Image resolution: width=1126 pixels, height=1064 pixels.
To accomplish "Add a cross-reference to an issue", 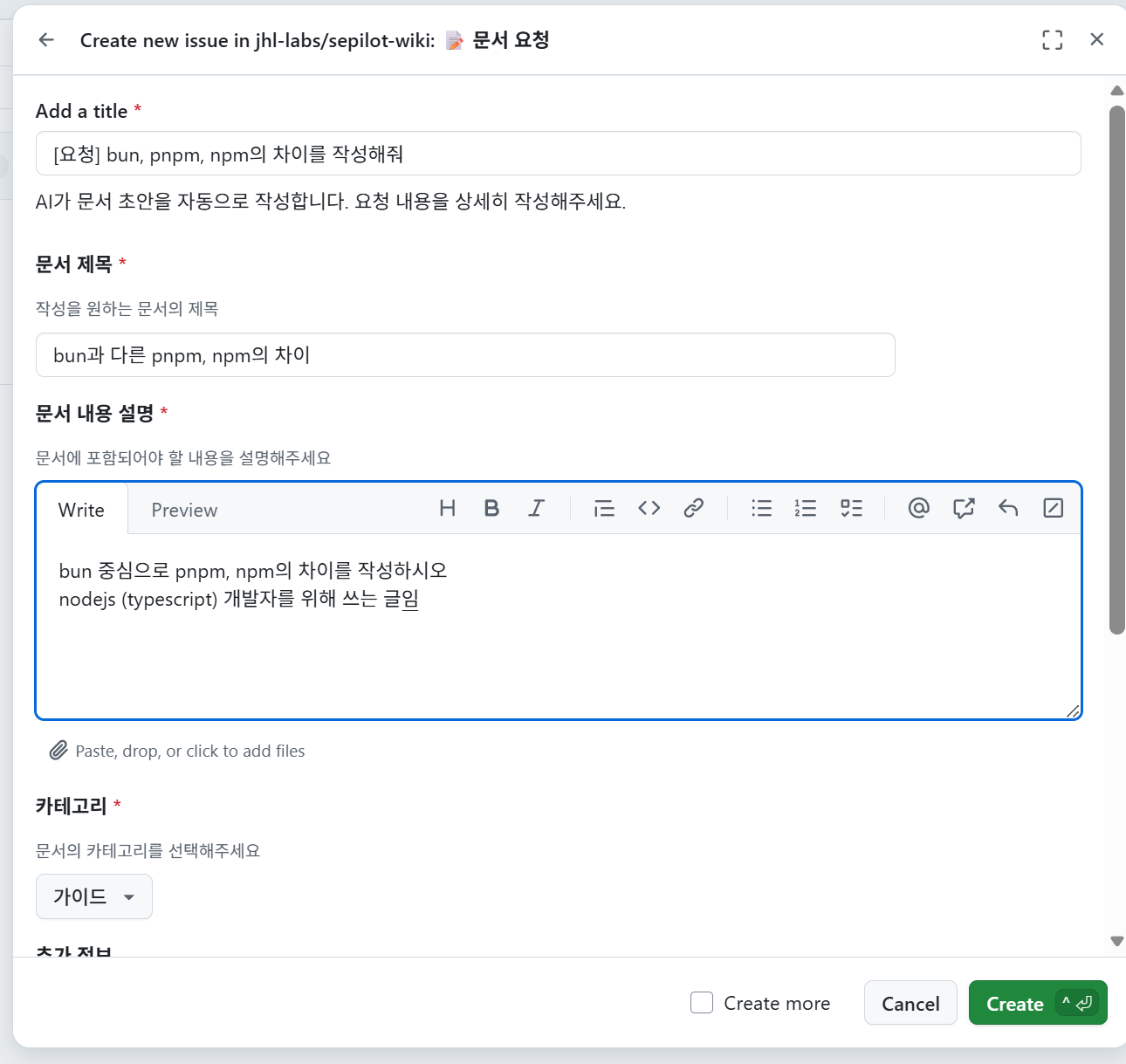I will (x=964, y=509).
